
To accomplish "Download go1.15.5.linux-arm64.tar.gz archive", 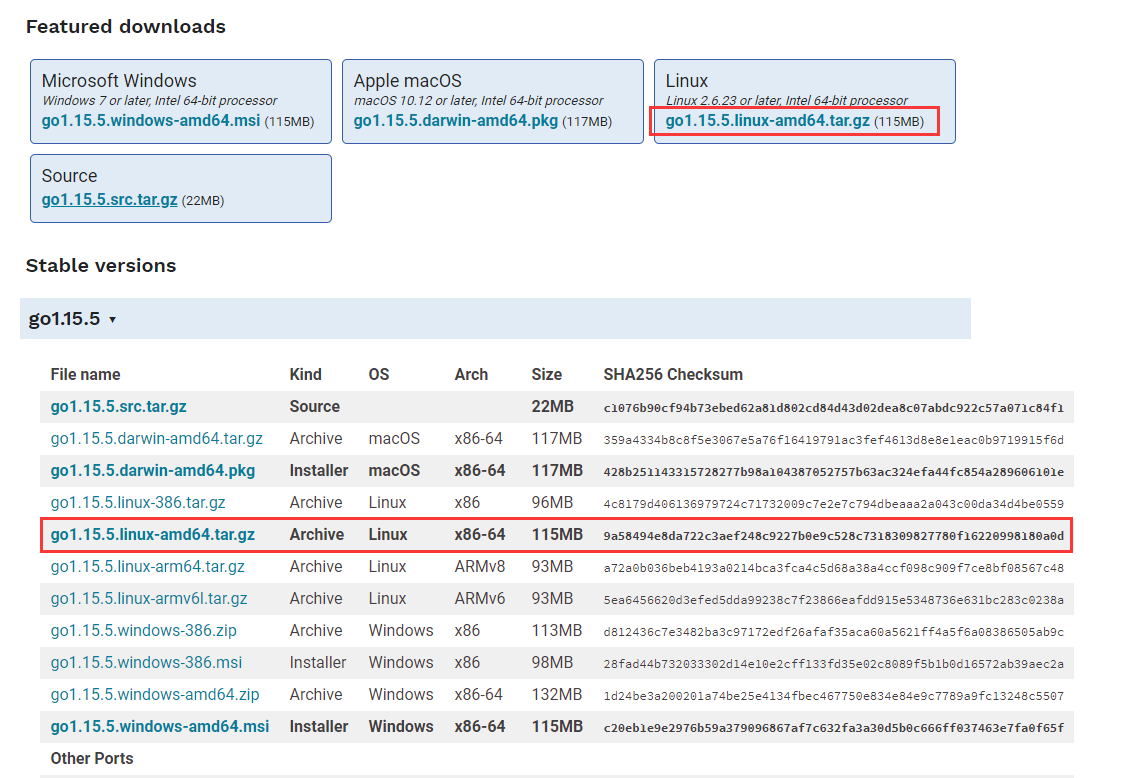I will coord(147,567).
